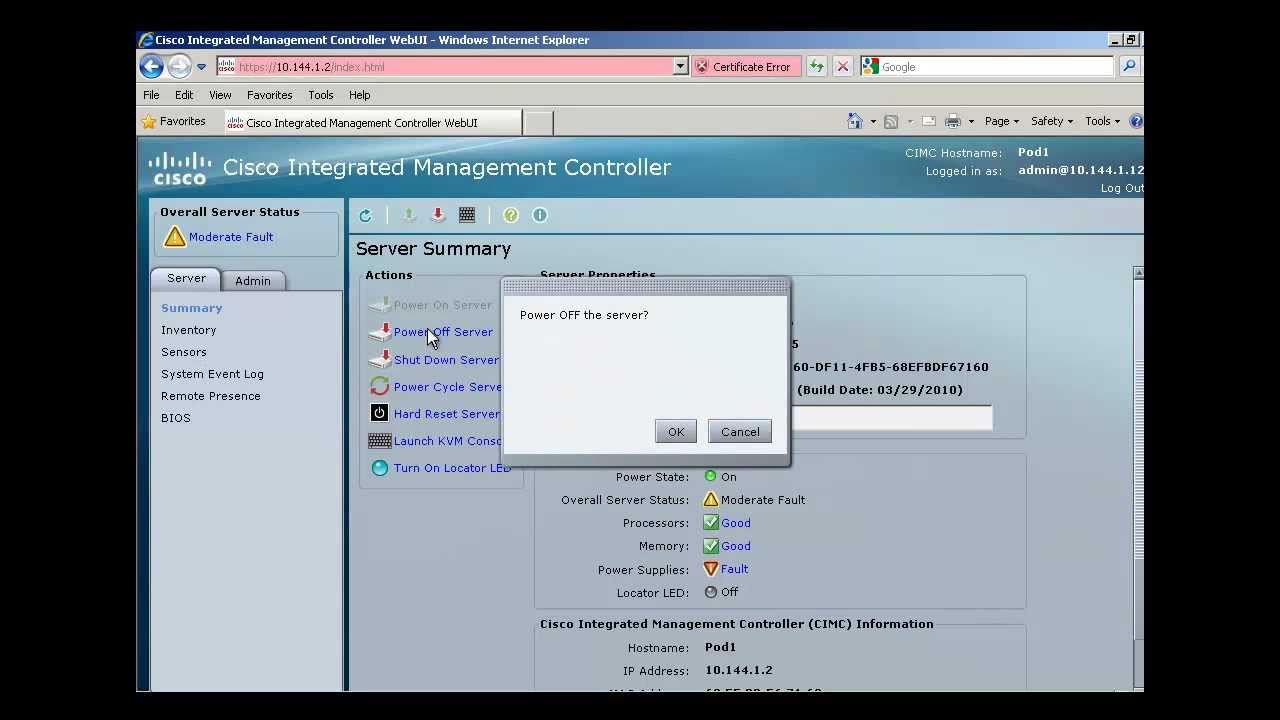Open the View menu
This screenshot has height=720, width=1280.
tap(220, 95)
